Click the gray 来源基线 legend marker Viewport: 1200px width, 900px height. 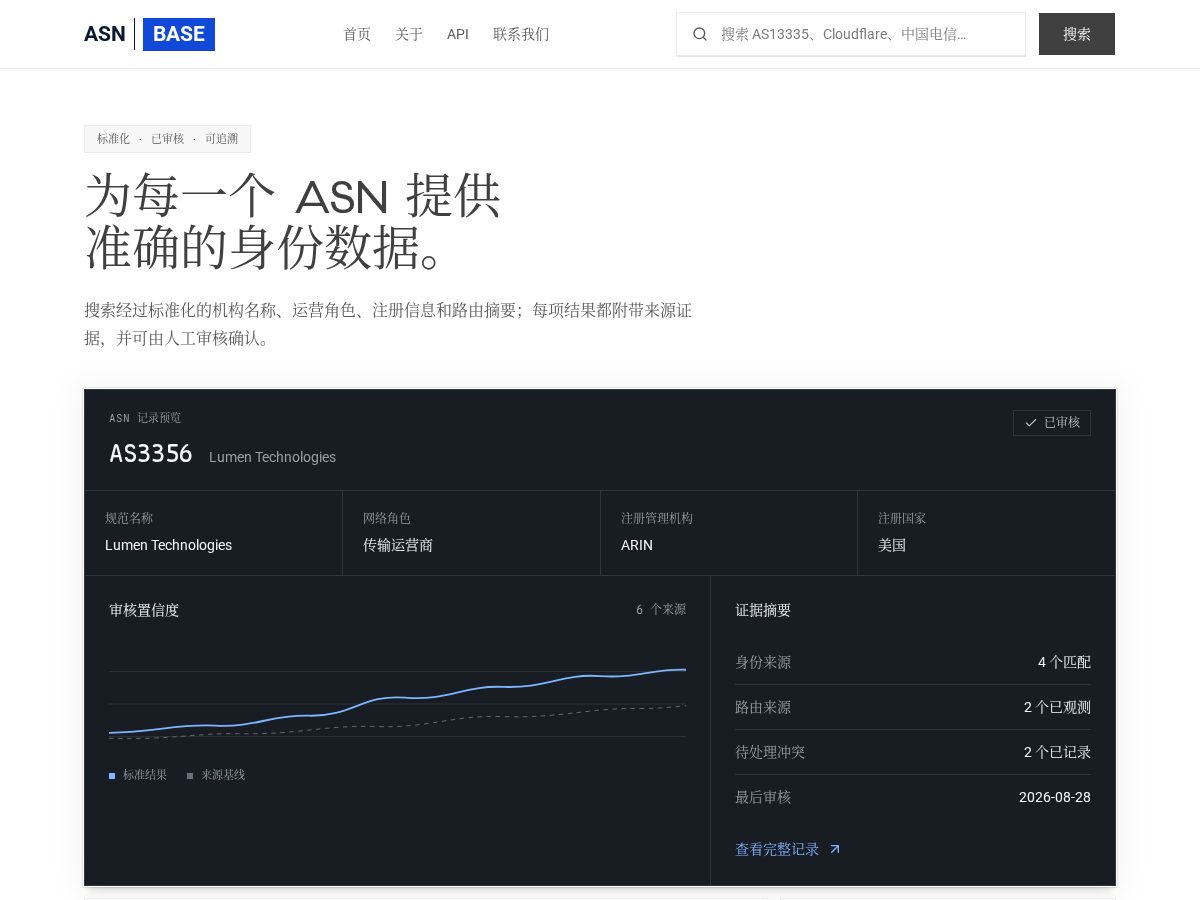[x=190, y=775]
